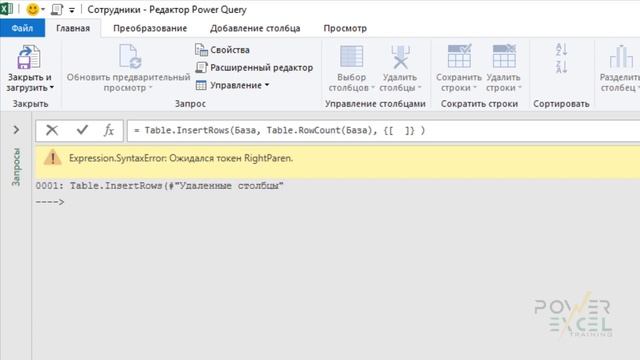Image resolution: width=640 pixels, height=360 pixels.
Task: Click the Запрос group label
Action: [190, 104]
